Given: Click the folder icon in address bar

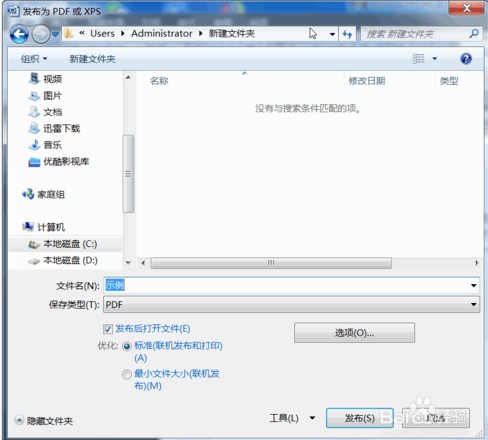Looking at the screenshot, I should tap(69, 34).
